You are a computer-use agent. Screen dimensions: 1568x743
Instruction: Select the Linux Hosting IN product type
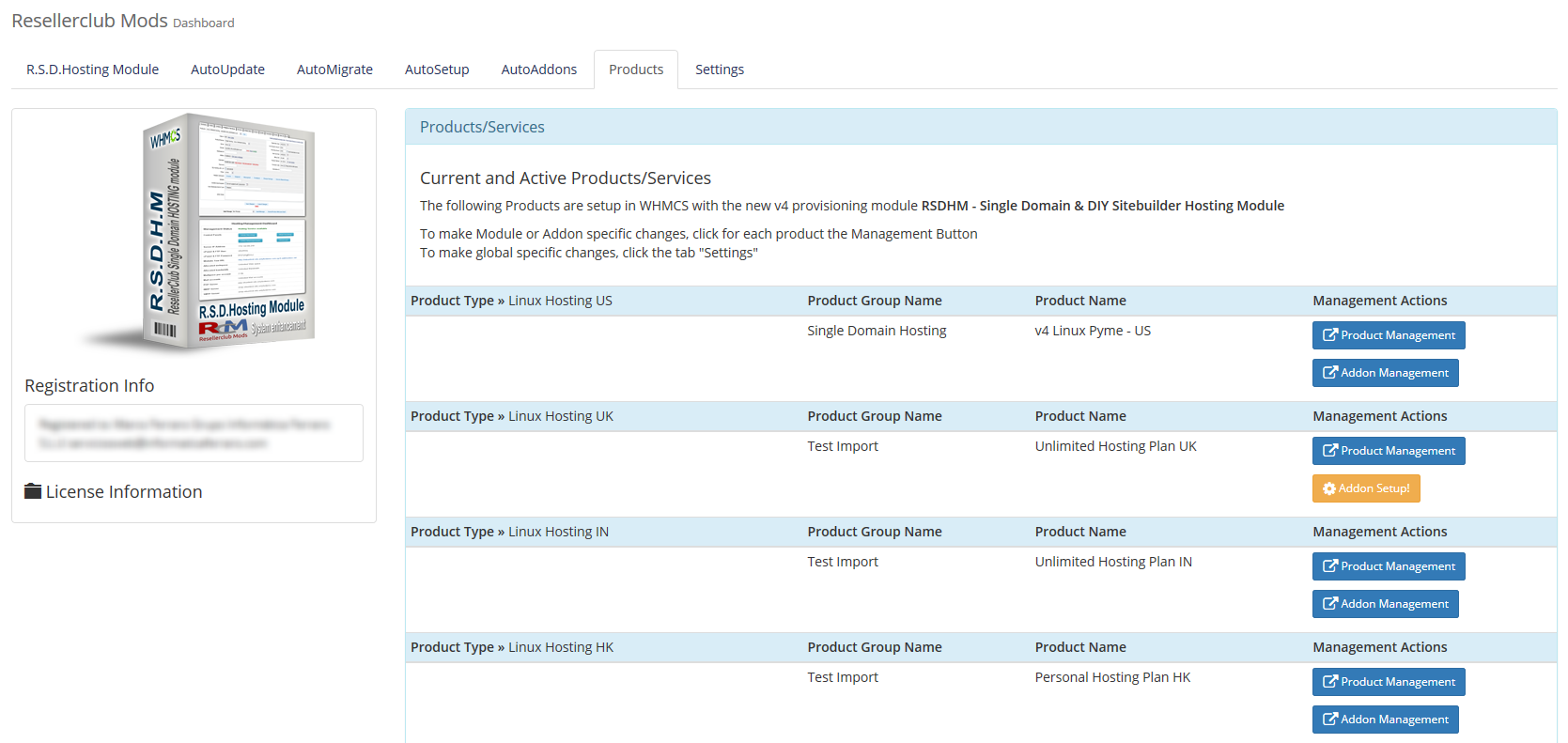click(x=558, y=532)
